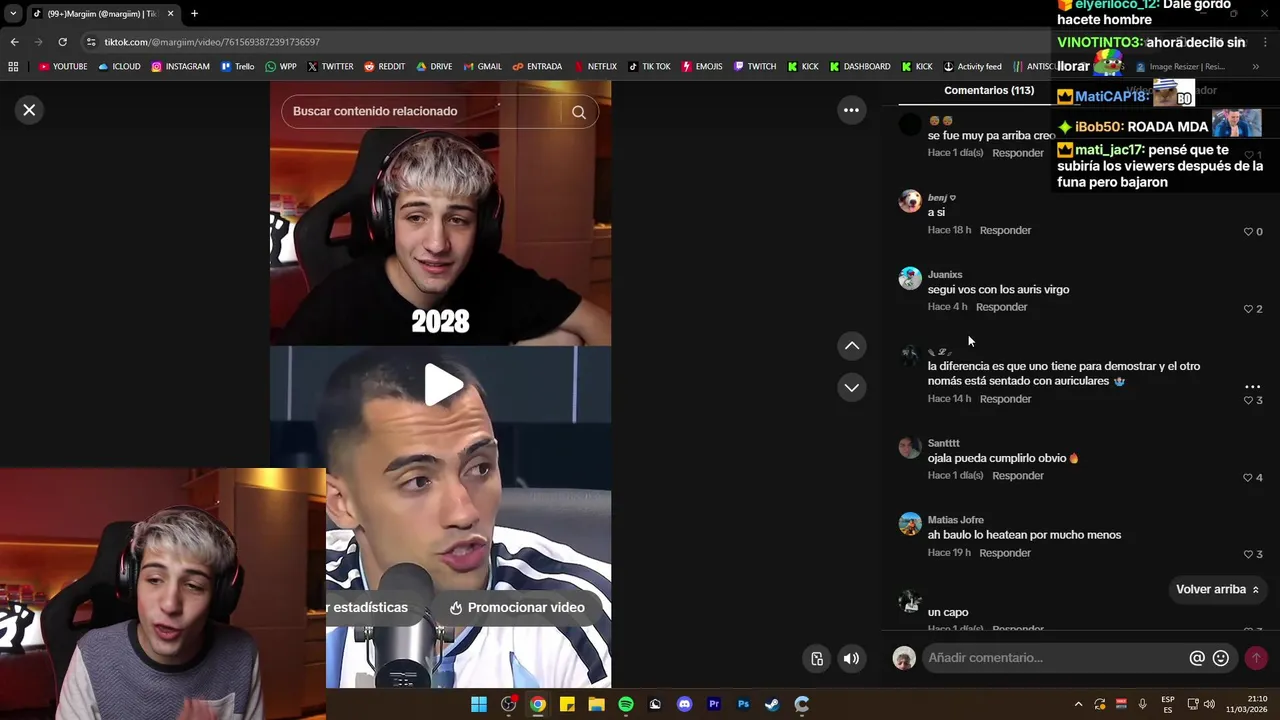
Task: Open the Chrome apps grid shortcut
Action: click(13, 67)
